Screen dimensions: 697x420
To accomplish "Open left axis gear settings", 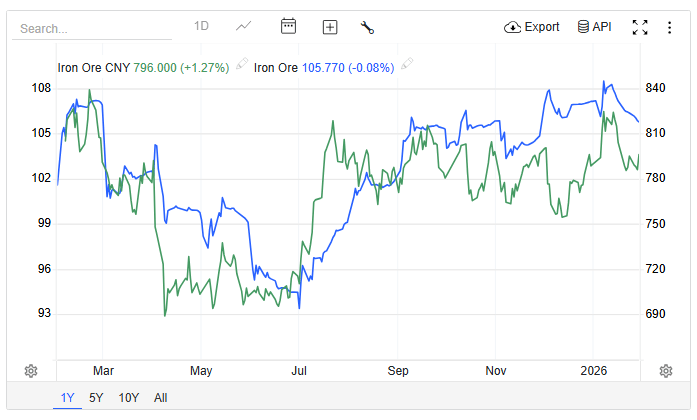I will click(x=31, y=371).
